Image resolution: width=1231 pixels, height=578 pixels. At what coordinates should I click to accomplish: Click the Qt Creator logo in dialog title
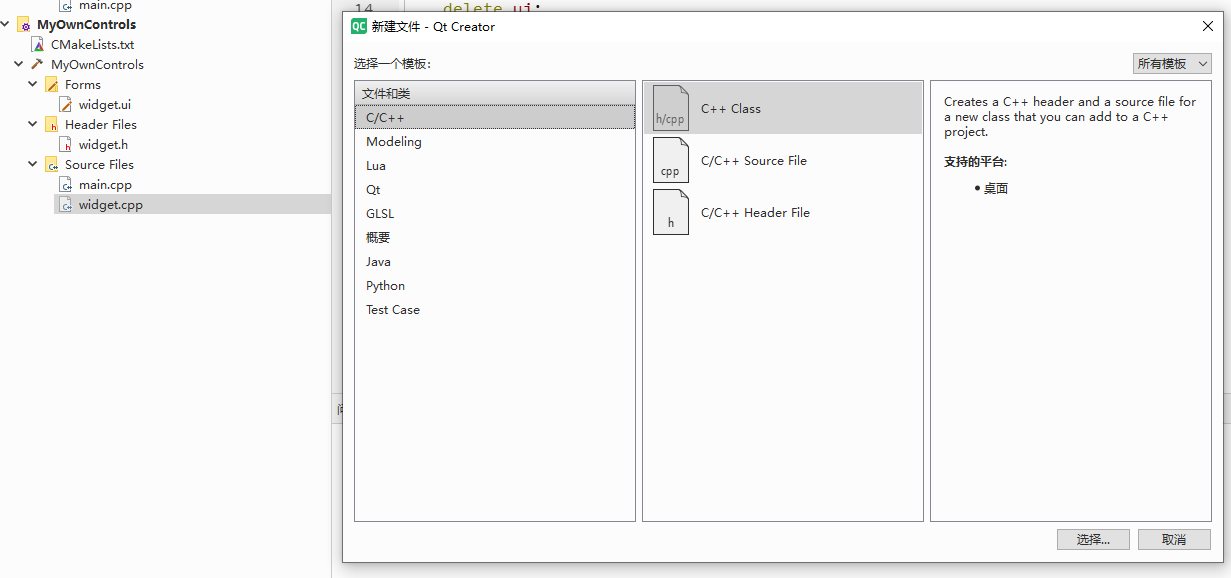359,27
